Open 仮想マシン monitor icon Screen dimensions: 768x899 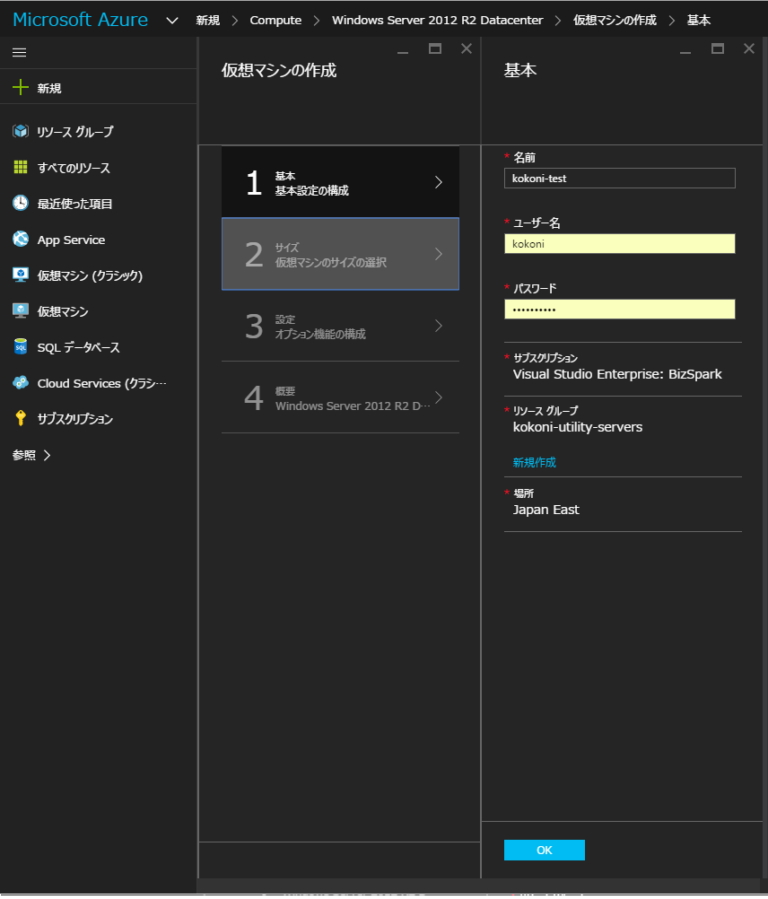(21, 311)
